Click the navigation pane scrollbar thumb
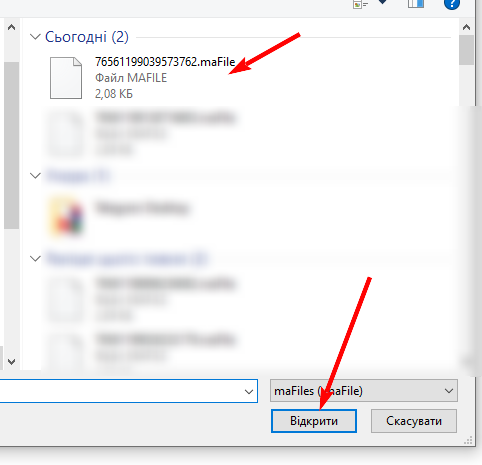Image resolution: width=482 pixels, height=465 pixels. pyautogui.click(x=11, y=145)
